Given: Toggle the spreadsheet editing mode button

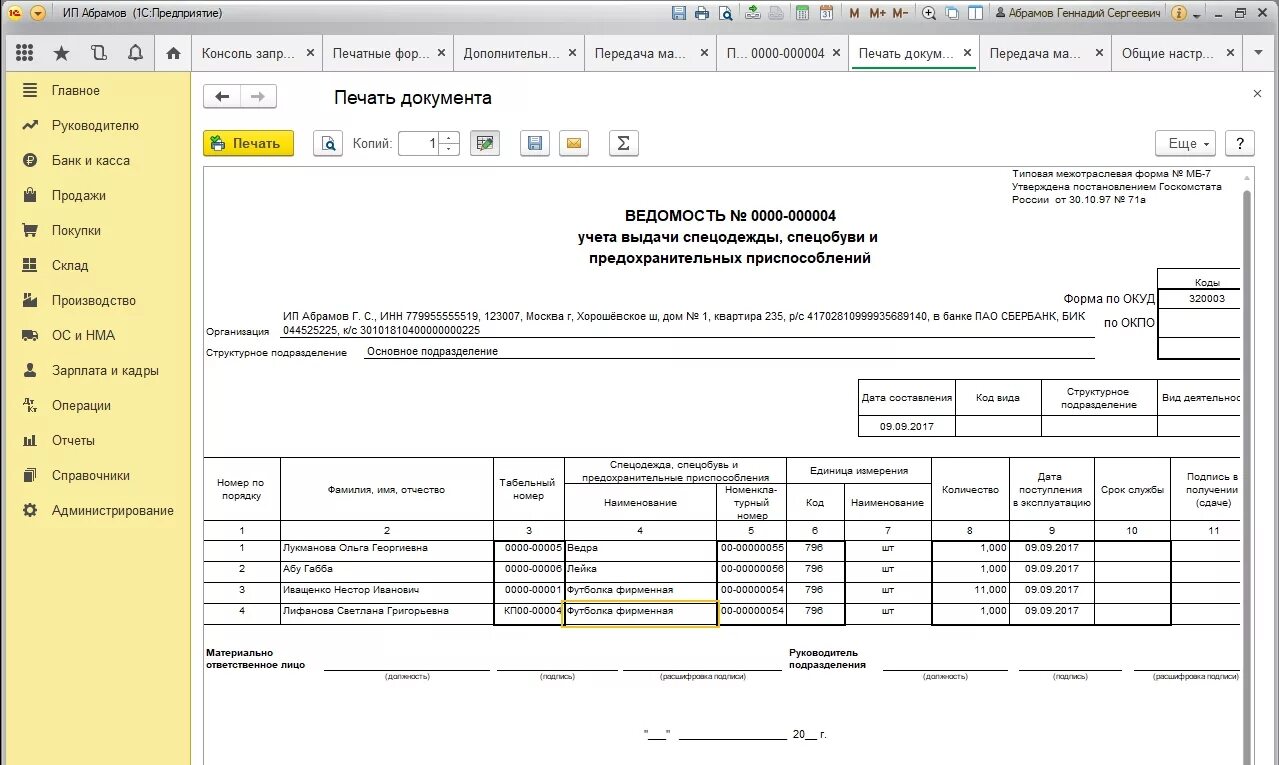Looking at the screenshot, I should point(485,144).
